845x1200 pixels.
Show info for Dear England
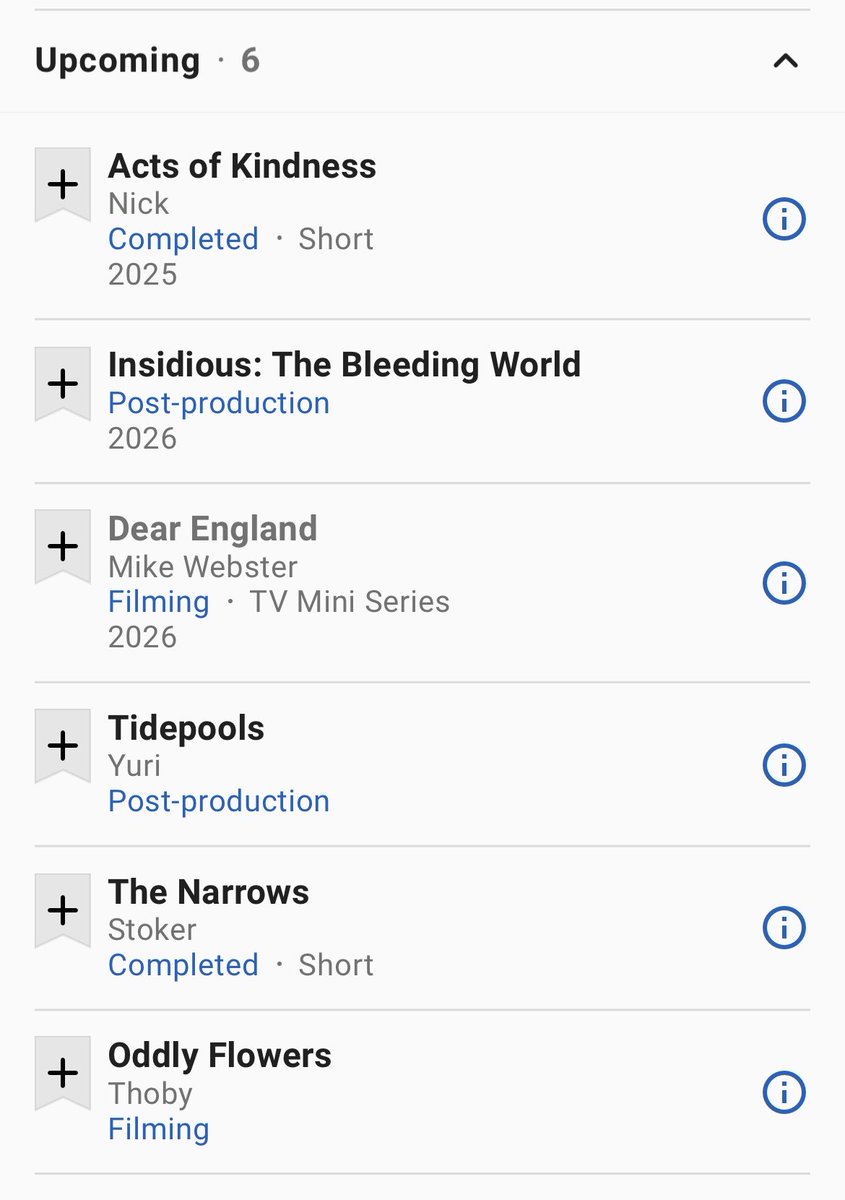(784, 583)
